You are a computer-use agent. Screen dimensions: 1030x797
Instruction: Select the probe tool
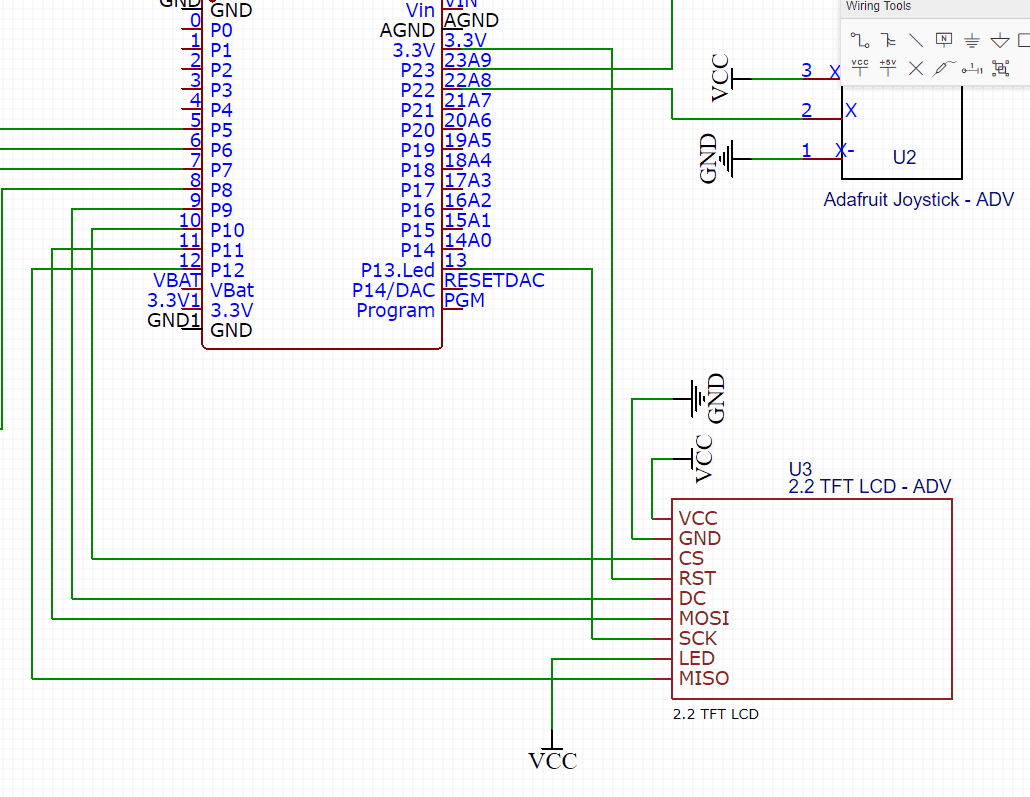coord(943,67)
